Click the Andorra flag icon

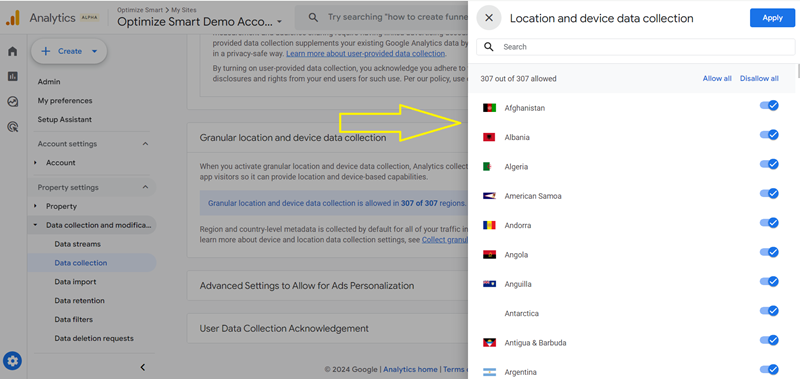[x=489, y=225]
